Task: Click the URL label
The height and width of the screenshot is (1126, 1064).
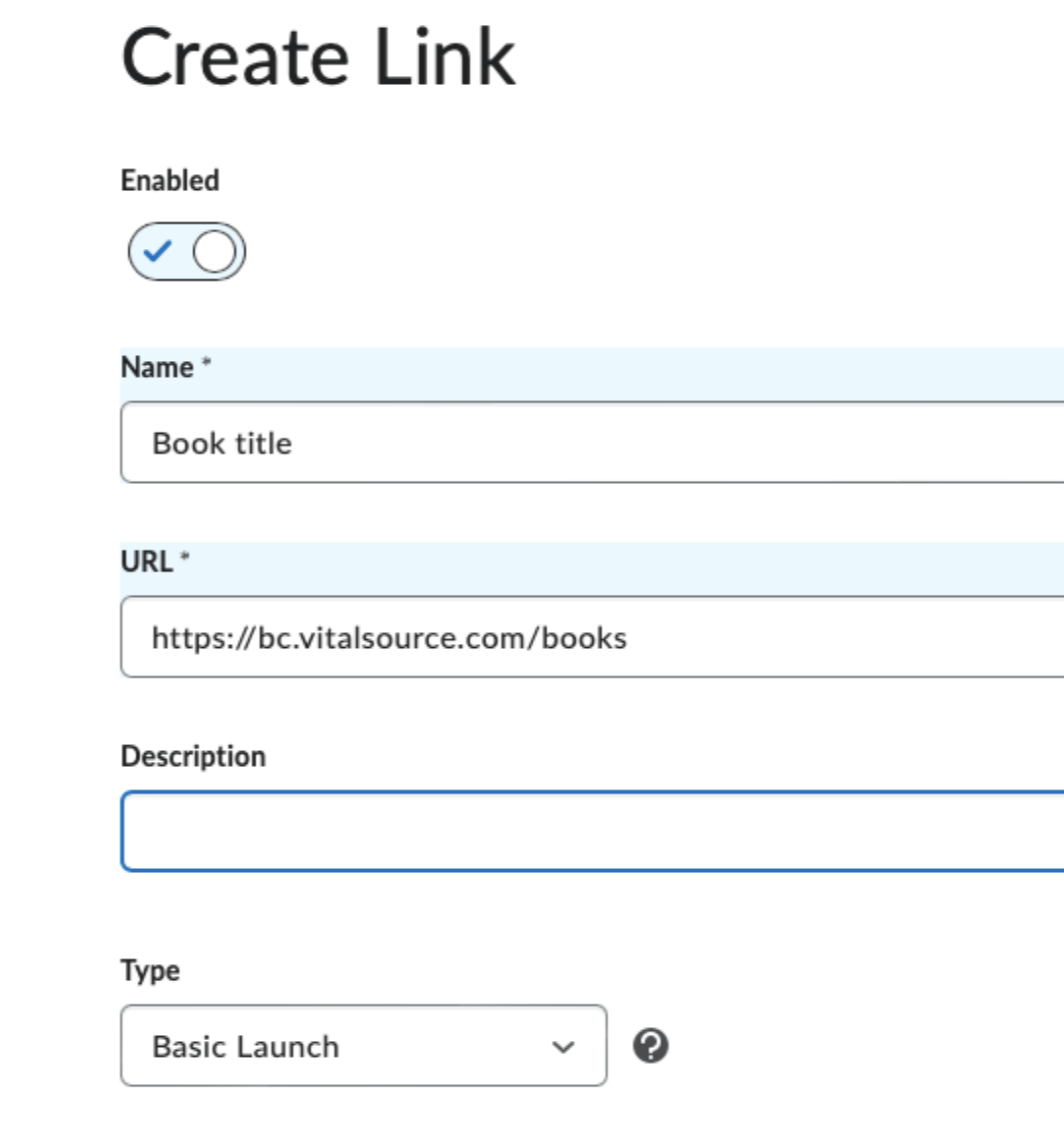Action: pyautogui.click(x=147, y=562)
